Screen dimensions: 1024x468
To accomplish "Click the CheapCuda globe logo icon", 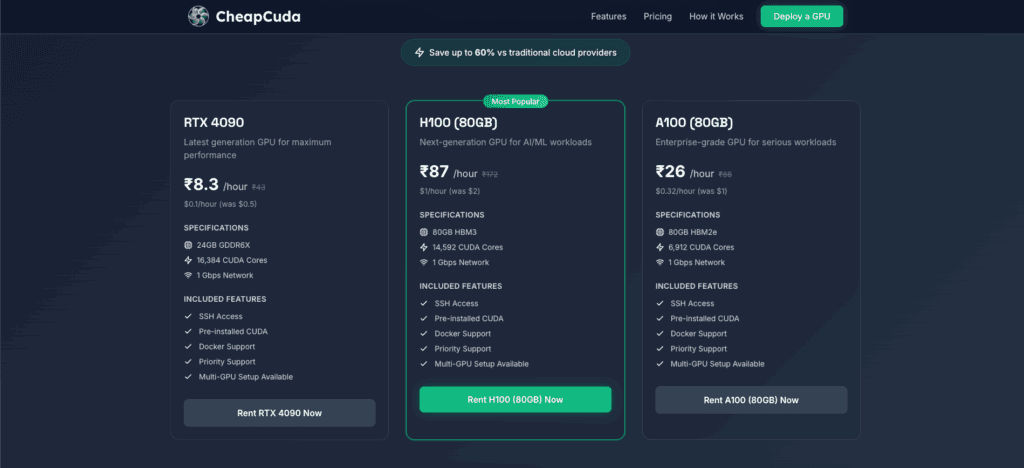I will (199, 16).
